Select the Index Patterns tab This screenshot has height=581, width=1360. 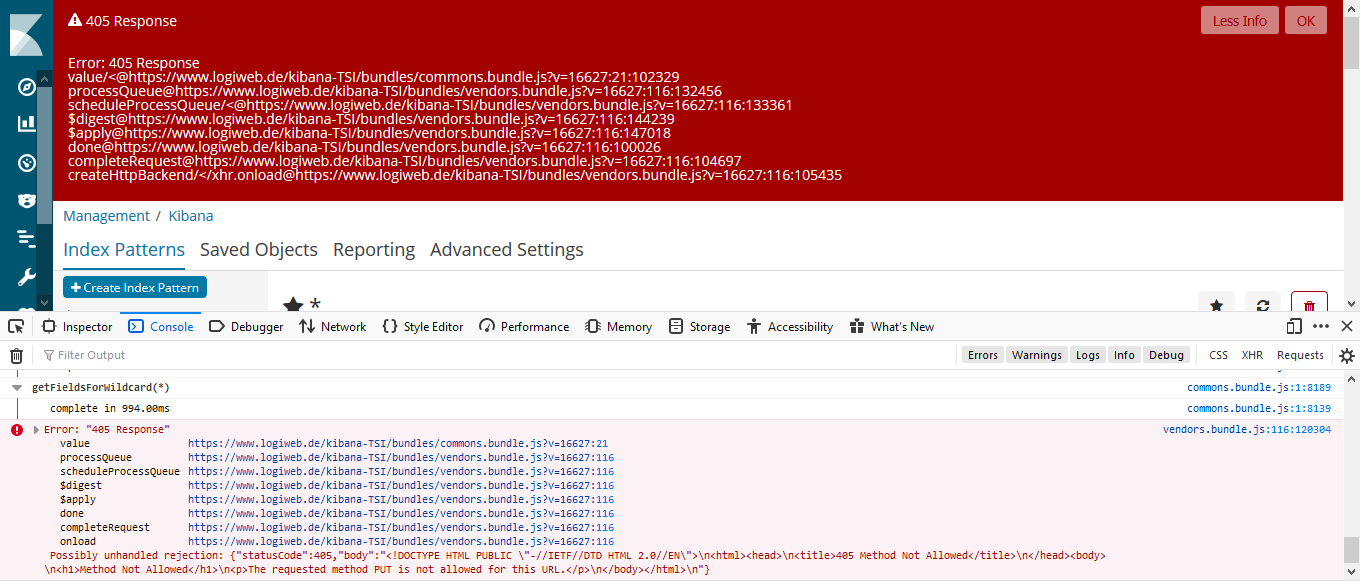click(x=124, y=250)
